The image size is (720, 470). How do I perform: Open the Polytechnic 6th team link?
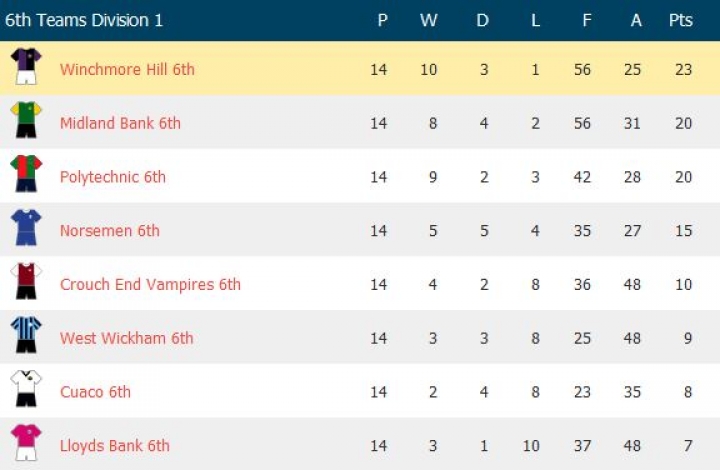click(x=113, y=177)
